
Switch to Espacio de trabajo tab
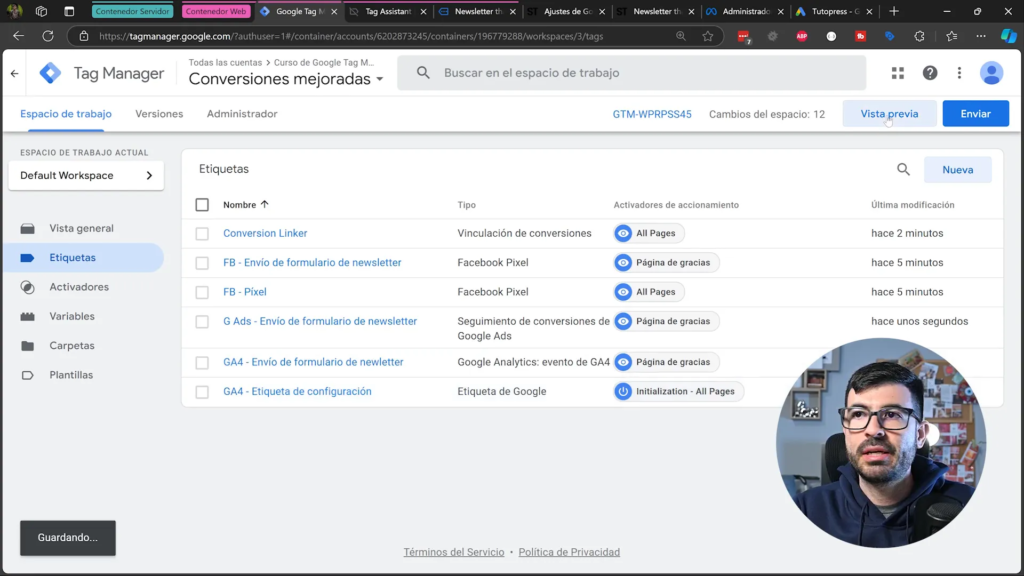66,114
